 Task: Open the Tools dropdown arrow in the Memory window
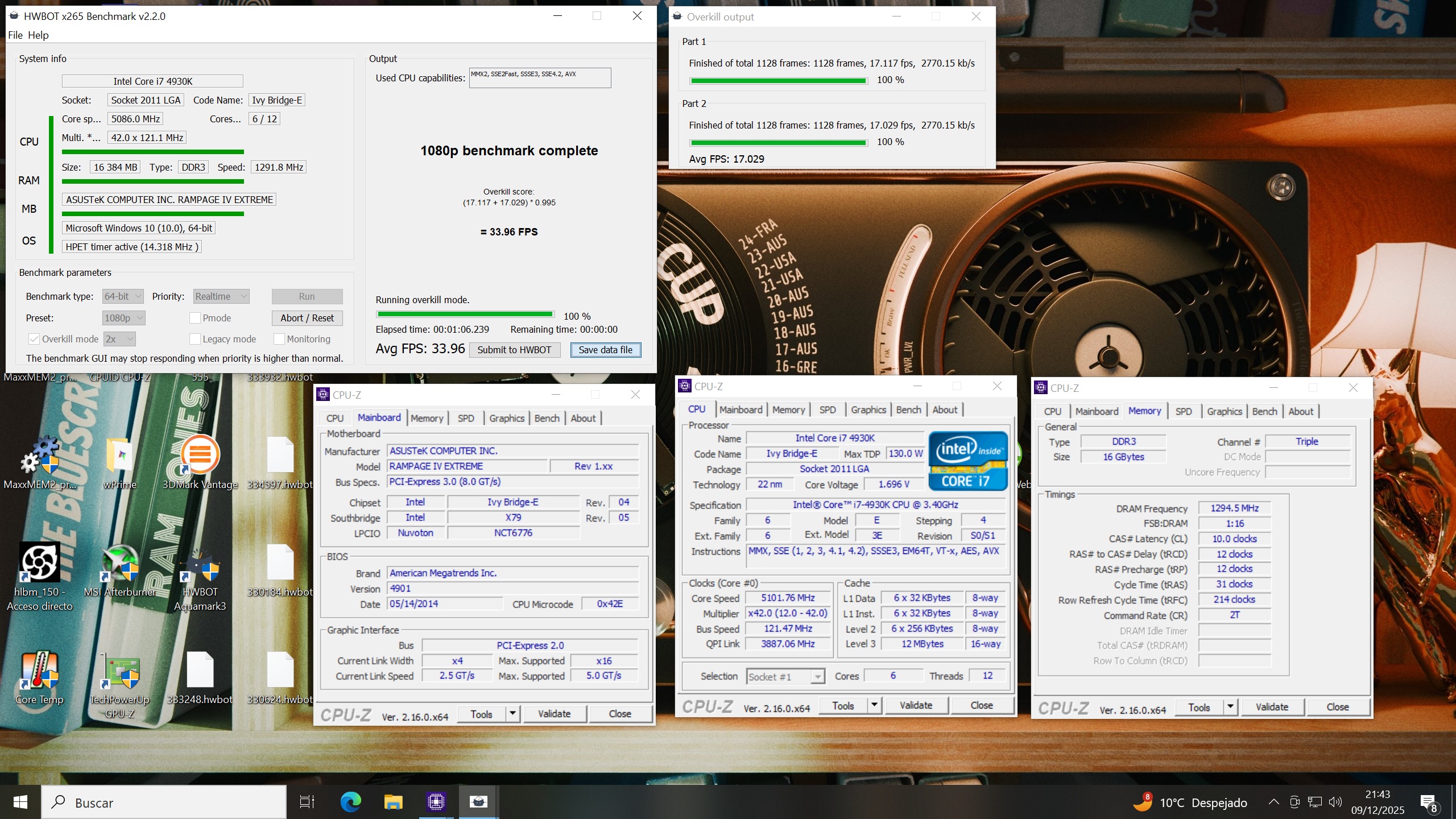tap(1230, 707)
